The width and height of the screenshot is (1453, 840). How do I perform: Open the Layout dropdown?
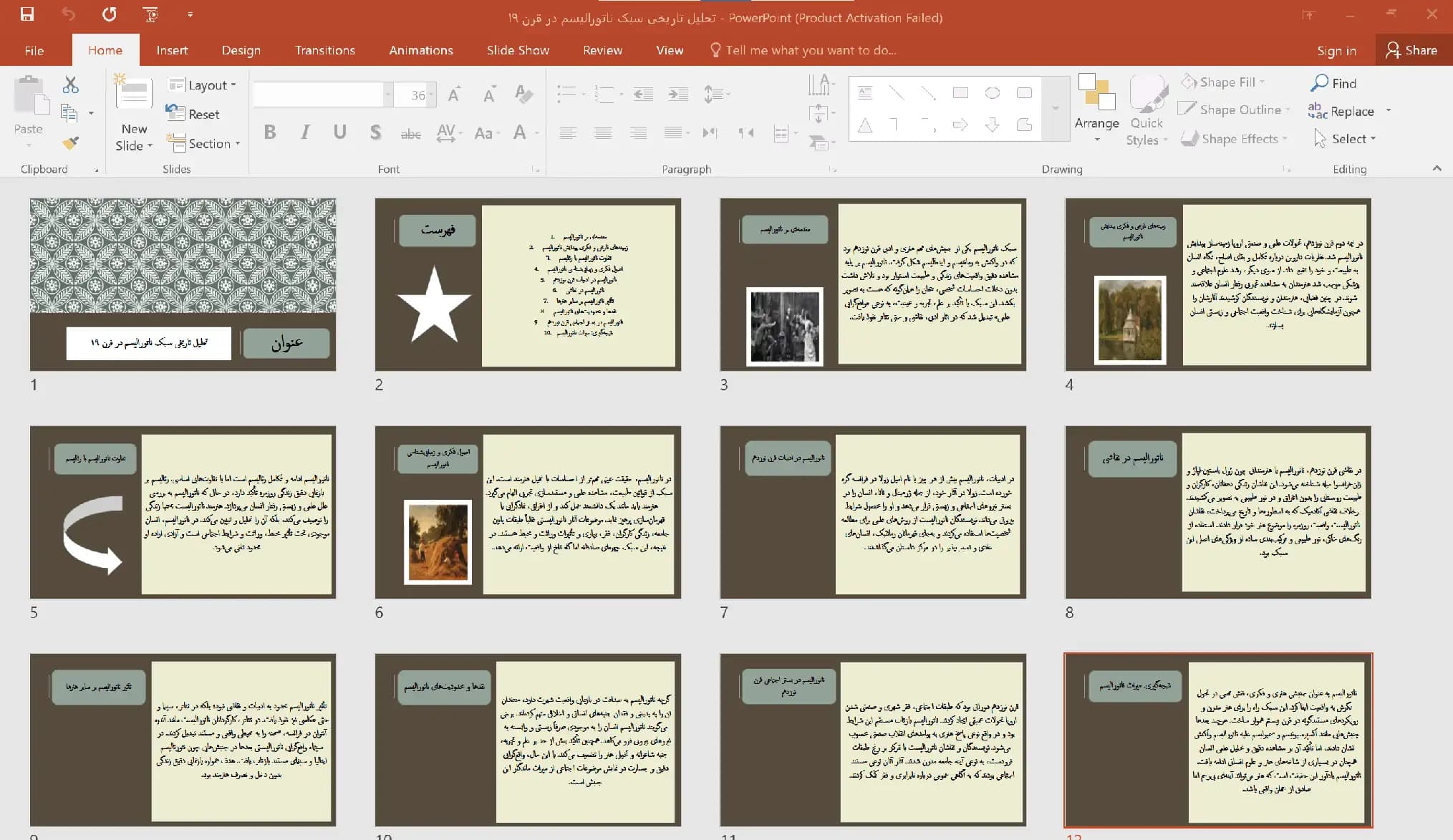(202, 85)
